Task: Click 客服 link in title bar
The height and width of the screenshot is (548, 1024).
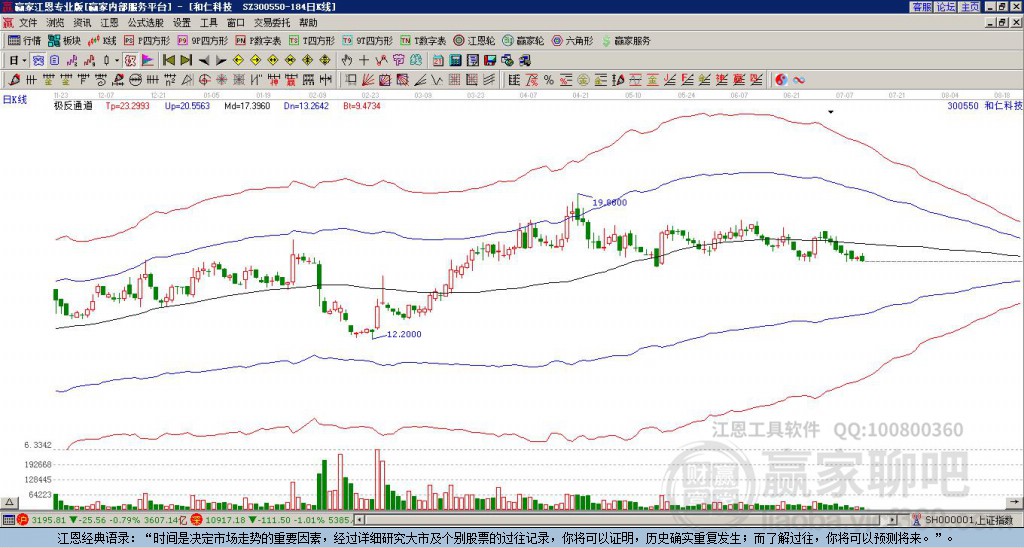Action: pyautogui.click(x=921, y=7)
